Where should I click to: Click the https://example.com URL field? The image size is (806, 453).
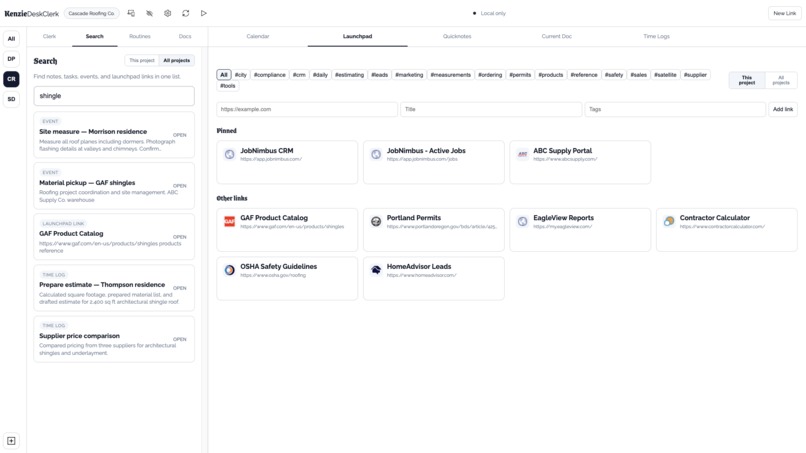click(x=307, y=109)
